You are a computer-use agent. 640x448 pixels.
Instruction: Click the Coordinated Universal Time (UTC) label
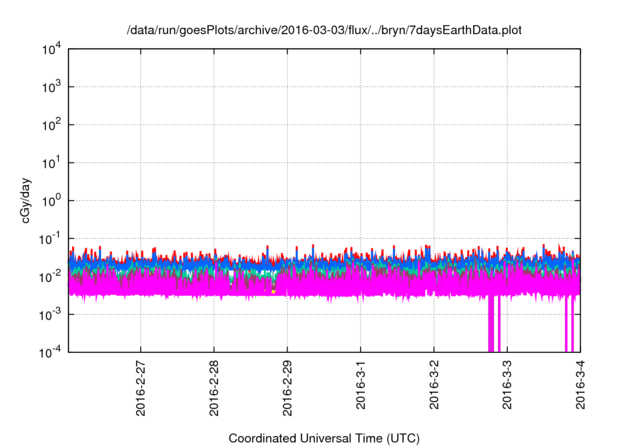324,438
